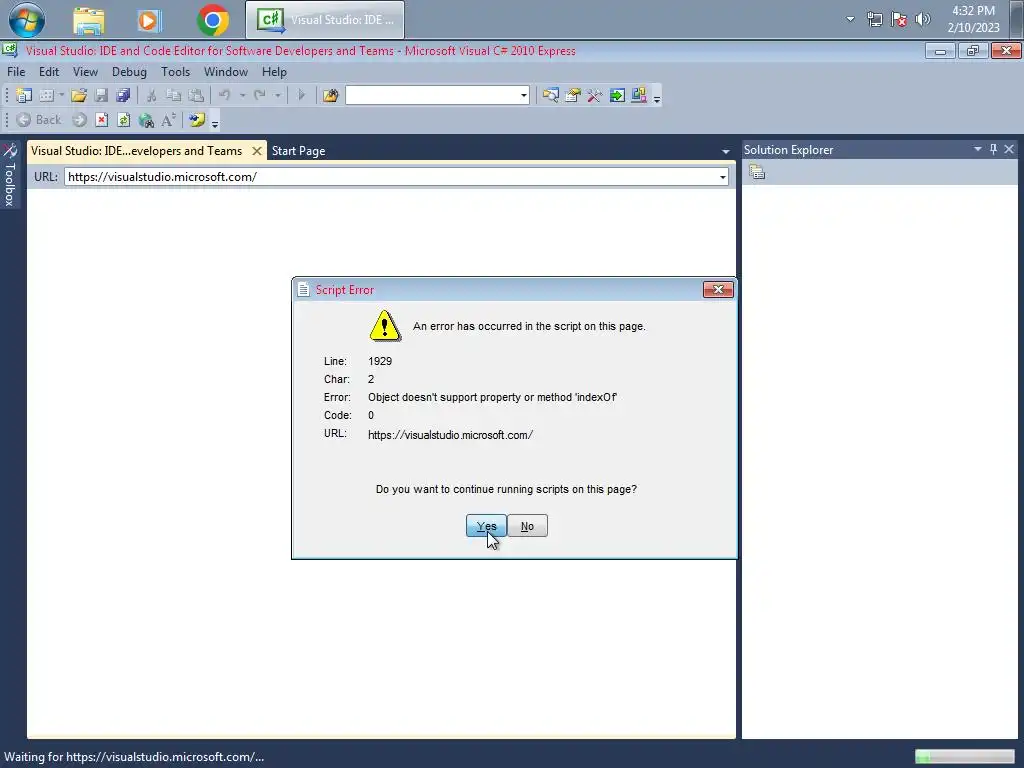Expand the Toolbox side panel
Screen dimensions: 1024x768
(x=10, y=174)
